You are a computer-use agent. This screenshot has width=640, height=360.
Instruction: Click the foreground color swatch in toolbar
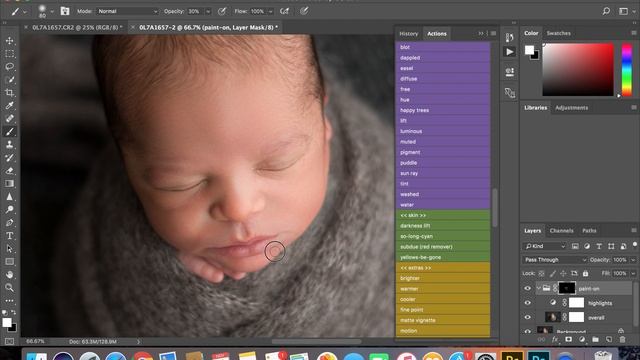[7, 322]
